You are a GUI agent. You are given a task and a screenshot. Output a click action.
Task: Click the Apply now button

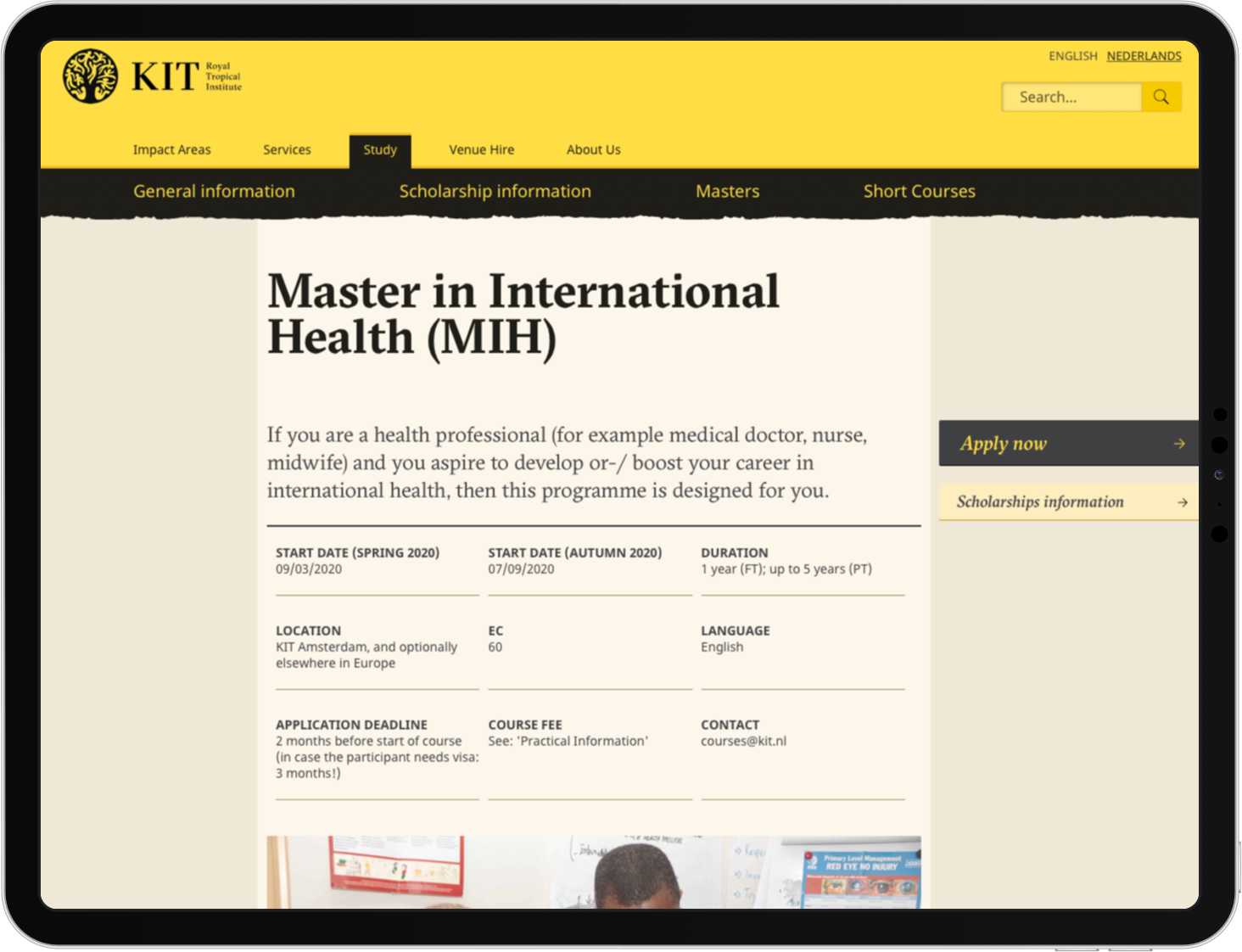1068,443
